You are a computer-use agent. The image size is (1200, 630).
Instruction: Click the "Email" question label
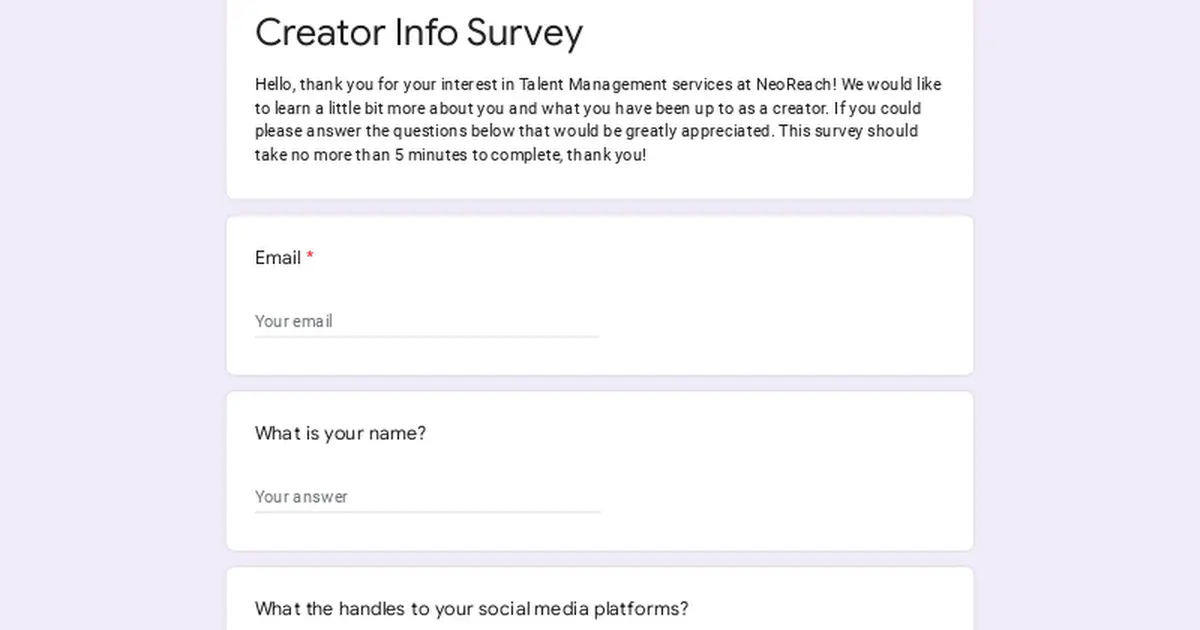click(277, 258)
